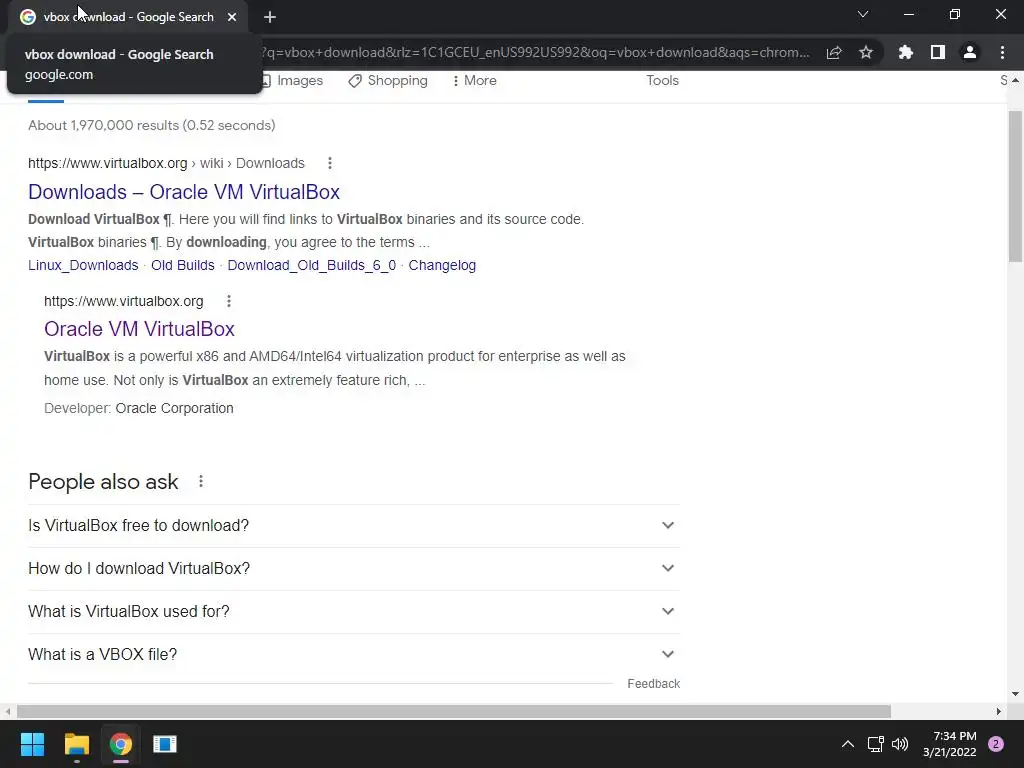
Task: Toggle the Chrome side panel icon
Action: 938,52
